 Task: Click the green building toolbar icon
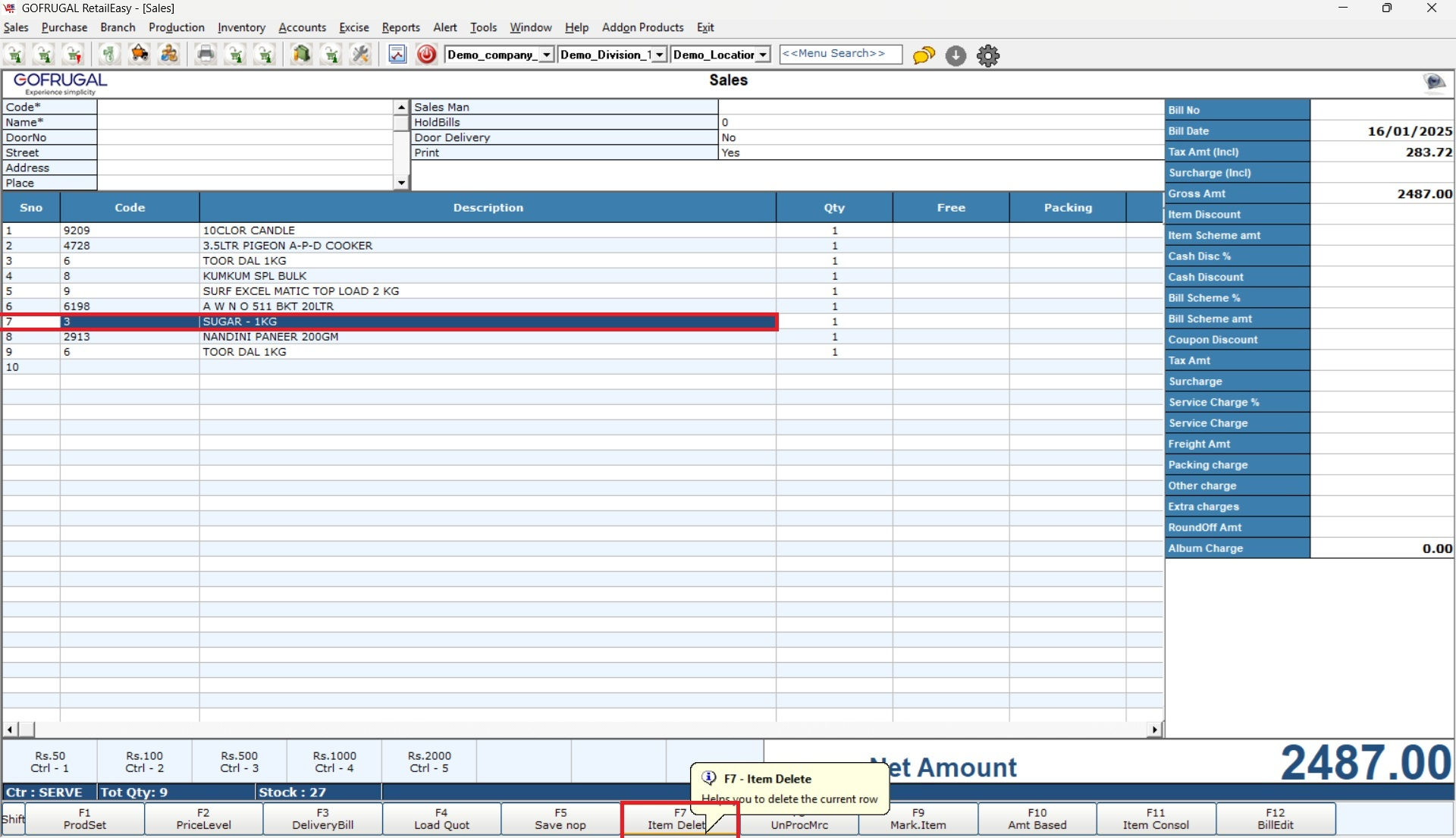[302, 55]
